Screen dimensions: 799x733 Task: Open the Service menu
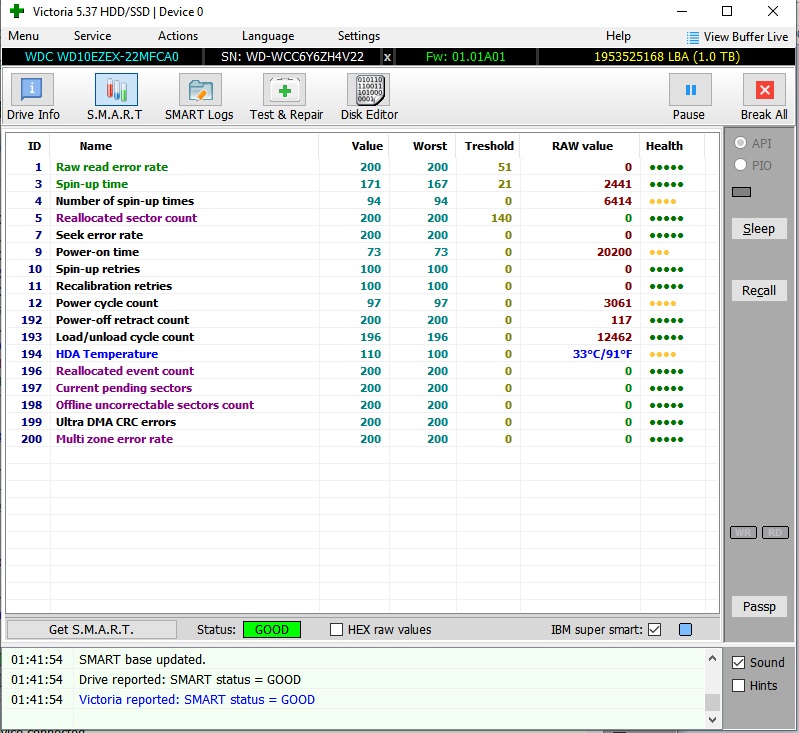(x=92, y=36)
